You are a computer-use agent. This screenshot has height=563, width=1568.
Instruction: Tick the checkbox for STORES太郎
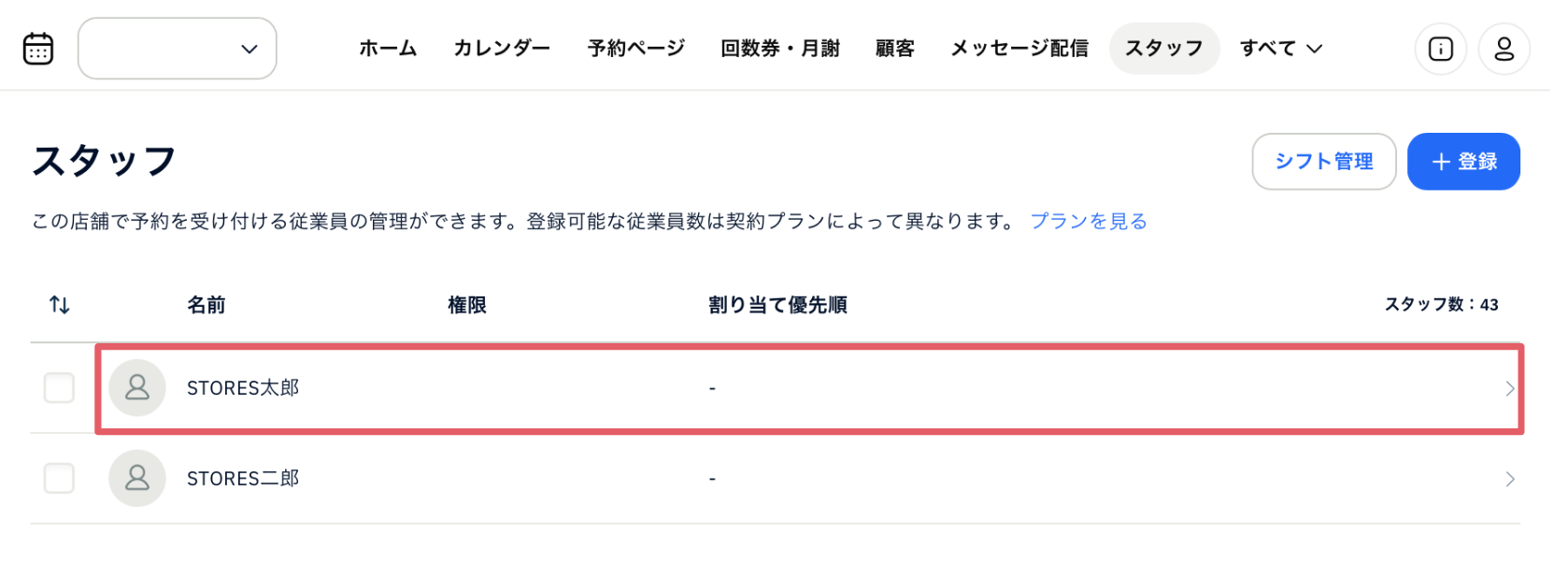coord(59,388)
